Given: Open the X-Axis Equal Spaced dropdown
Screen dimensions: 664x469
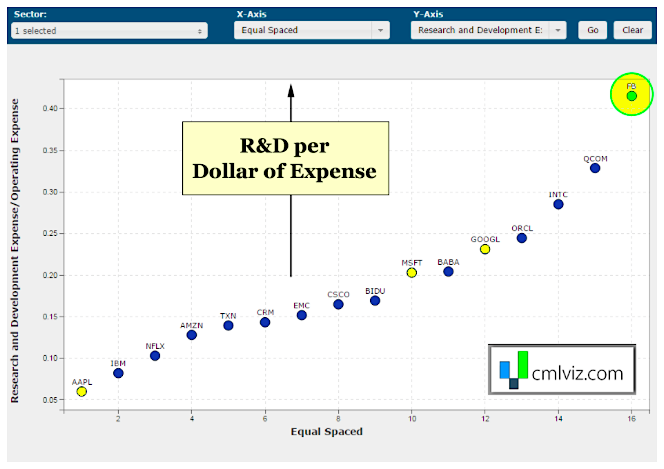Looking at the screenshot, I should pos(312,30).
